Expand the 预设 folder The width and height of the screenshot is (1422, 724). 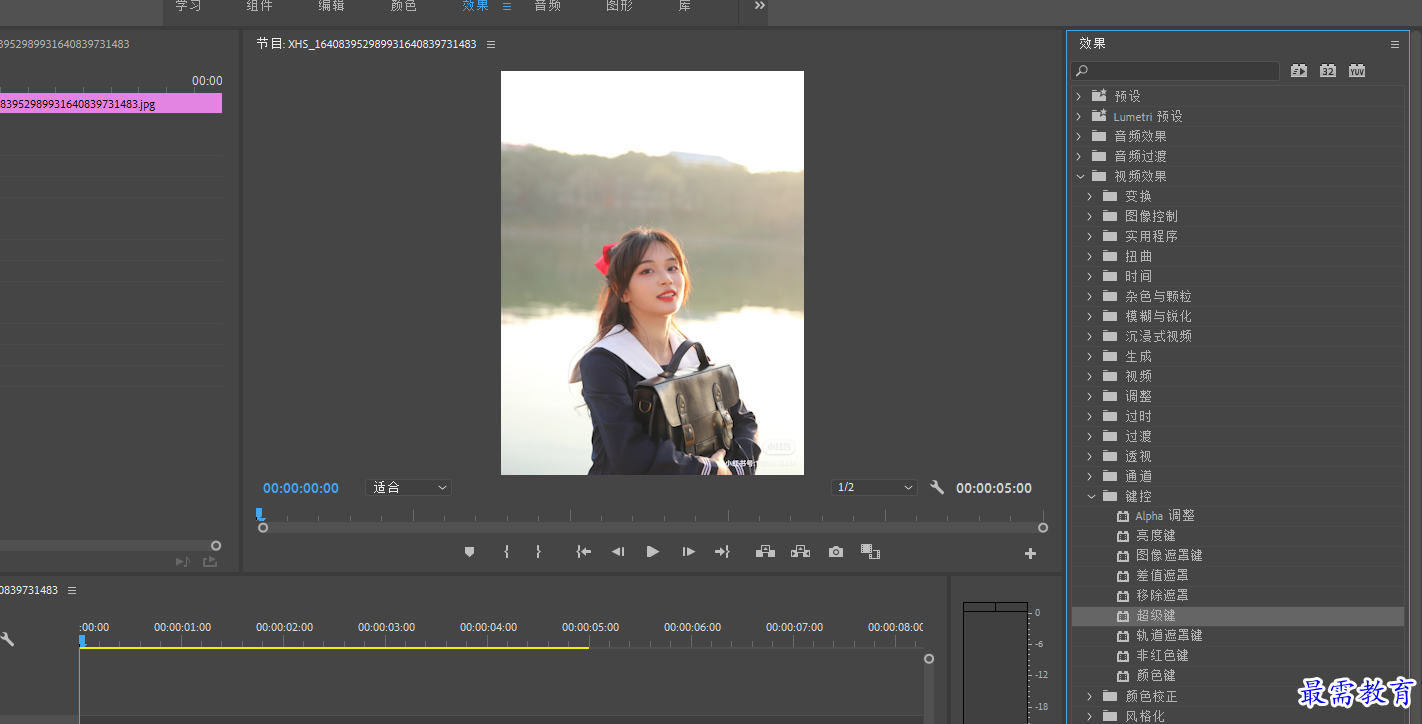[1078, 96]
